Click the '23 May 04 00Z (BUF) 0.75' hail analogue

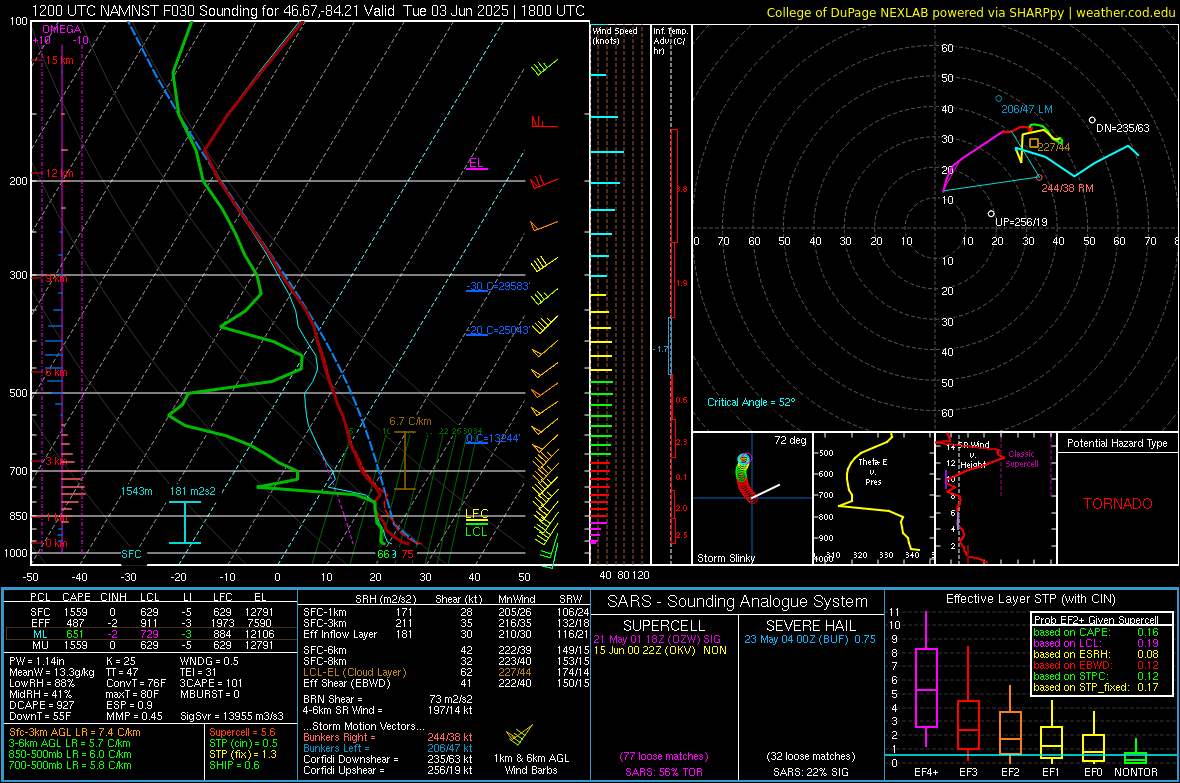(810, 638)
